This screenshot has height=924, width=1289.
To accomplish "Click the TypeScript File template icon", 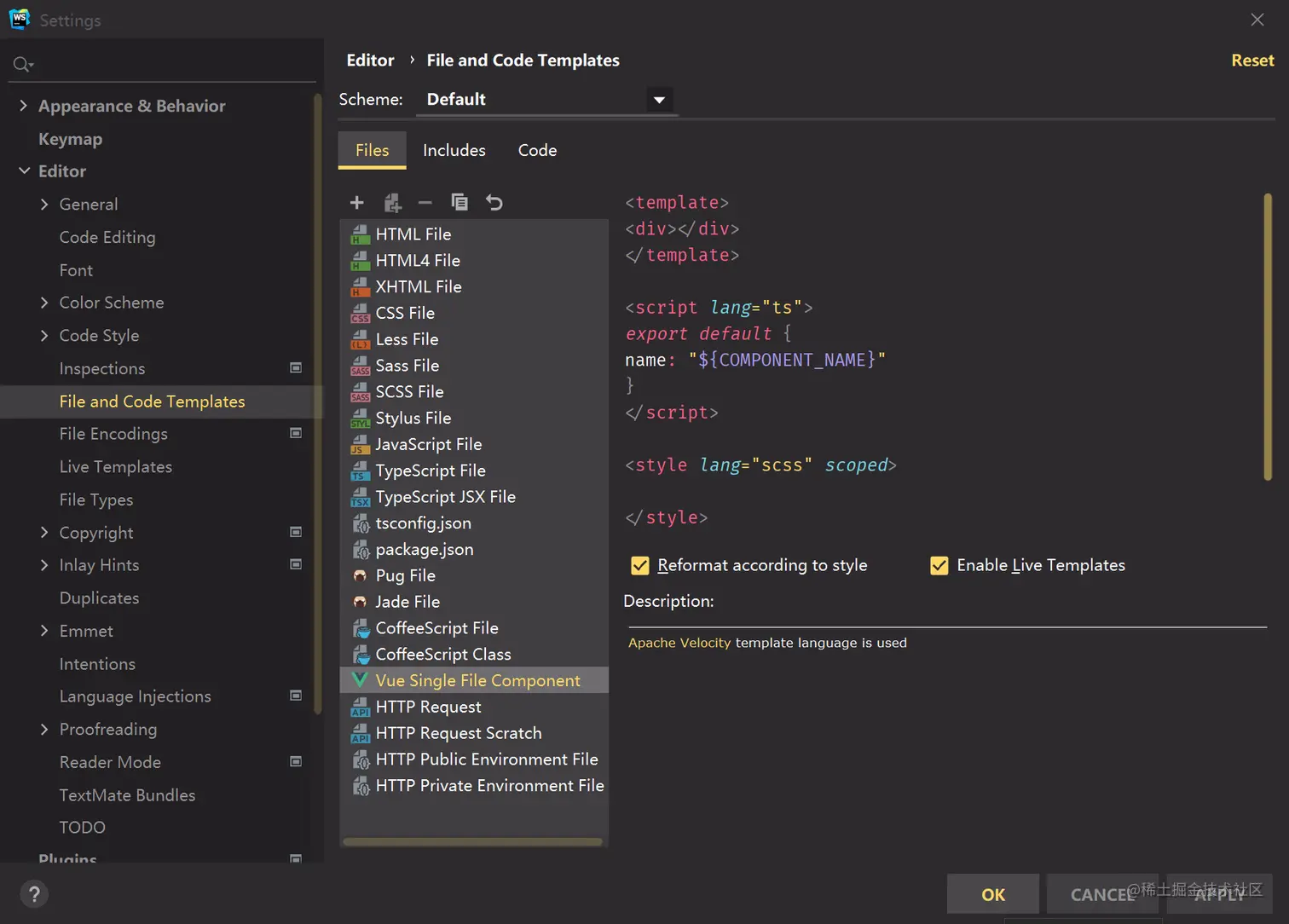I will (361, 471).
